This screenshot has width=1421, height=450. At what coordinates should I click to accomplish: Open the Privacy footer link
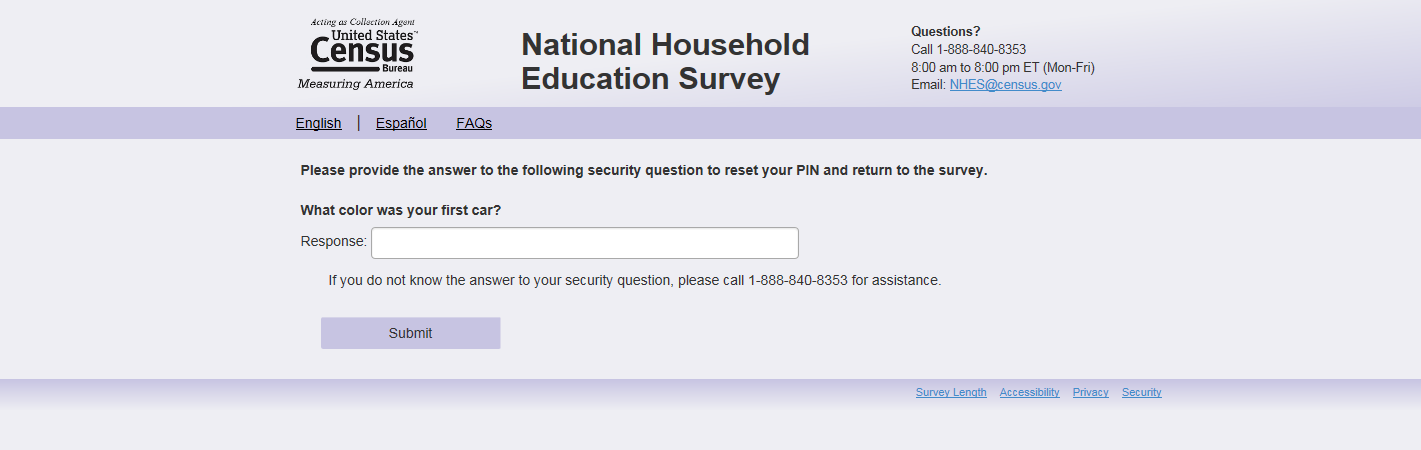click(1090, 393)
